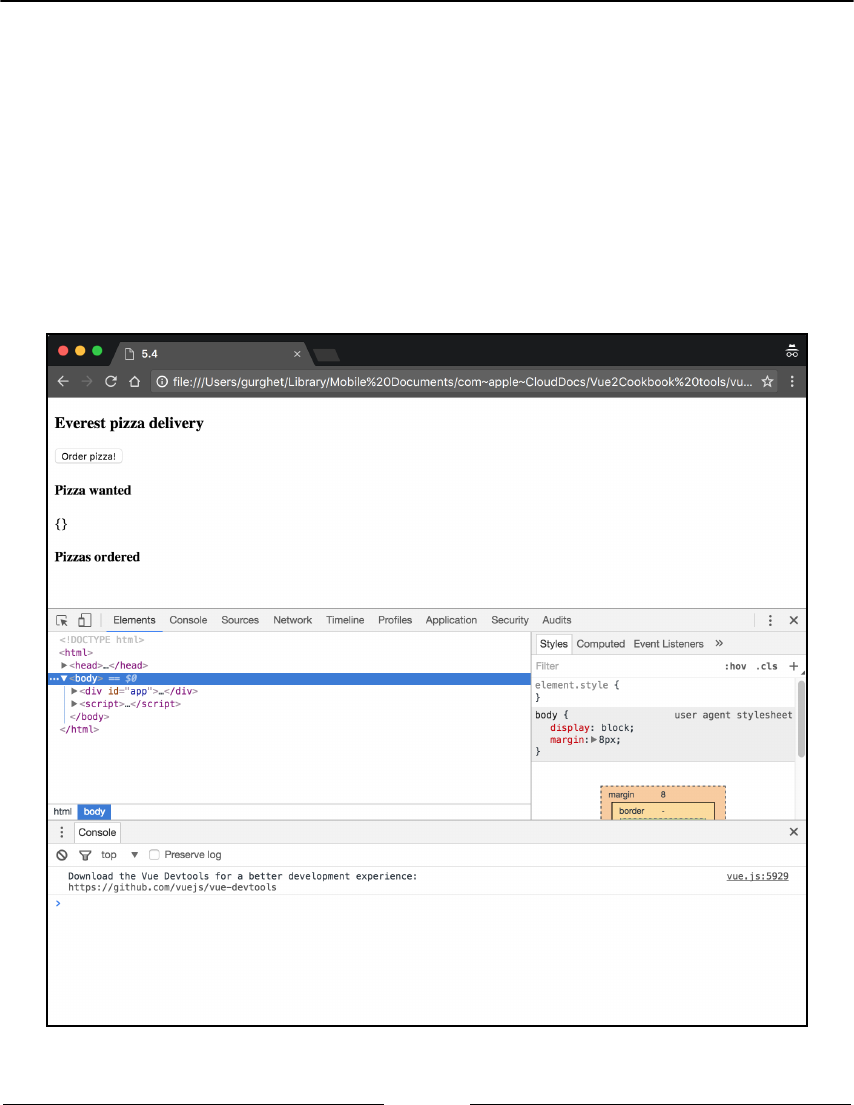
Task: Click the styles pane scrollbar
Action: point(800,719)
